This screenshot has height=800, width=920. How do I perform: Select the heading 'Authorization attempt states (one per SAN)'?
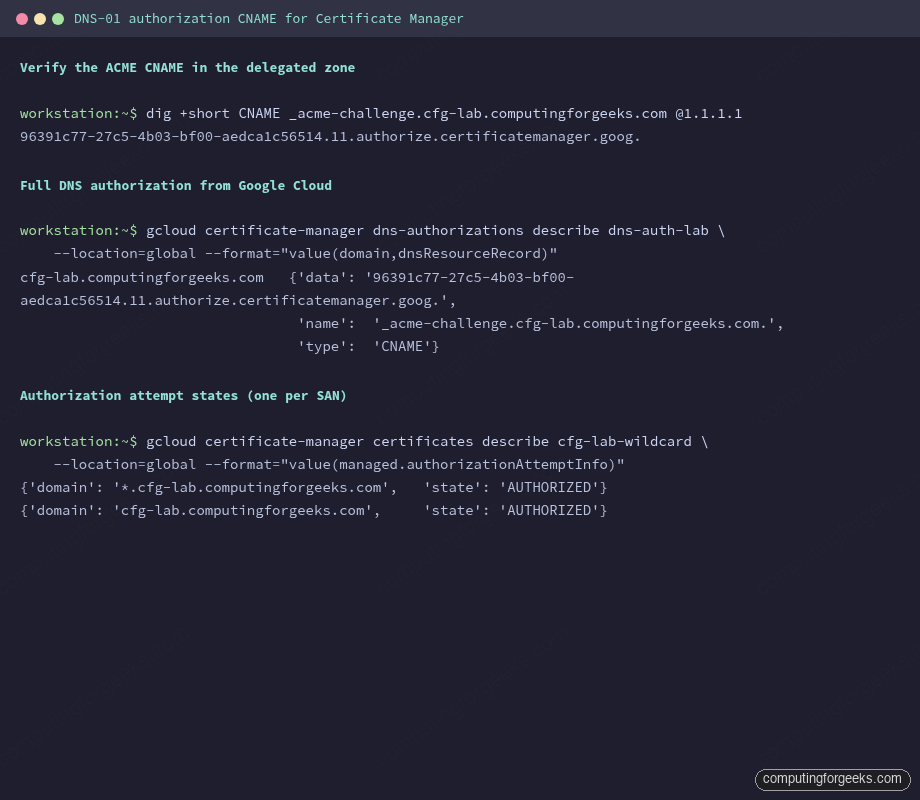pyautogui.click(x=183, y=395)
